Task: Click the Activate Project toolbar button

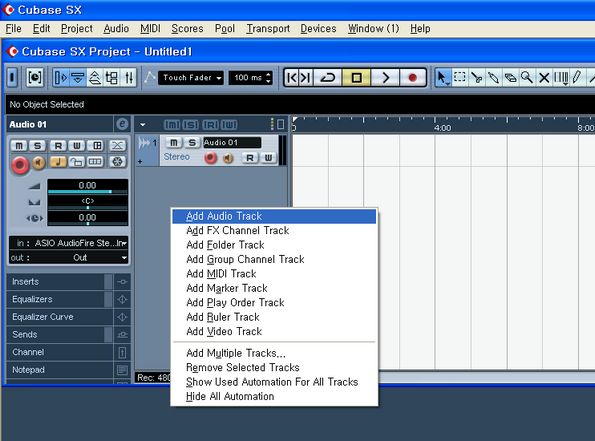Action: 12,78
